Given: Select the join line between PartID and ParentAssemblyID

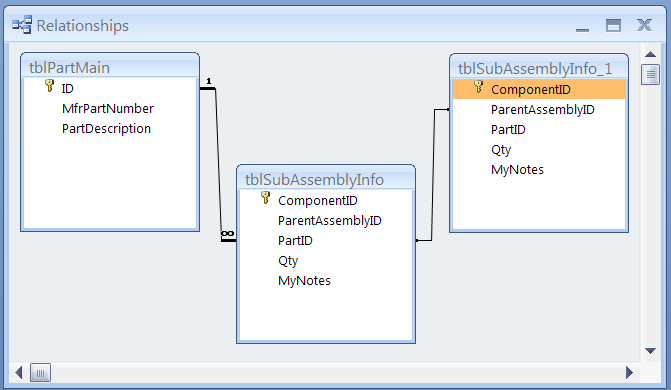Looking at the screenshot, I should 433,175.
